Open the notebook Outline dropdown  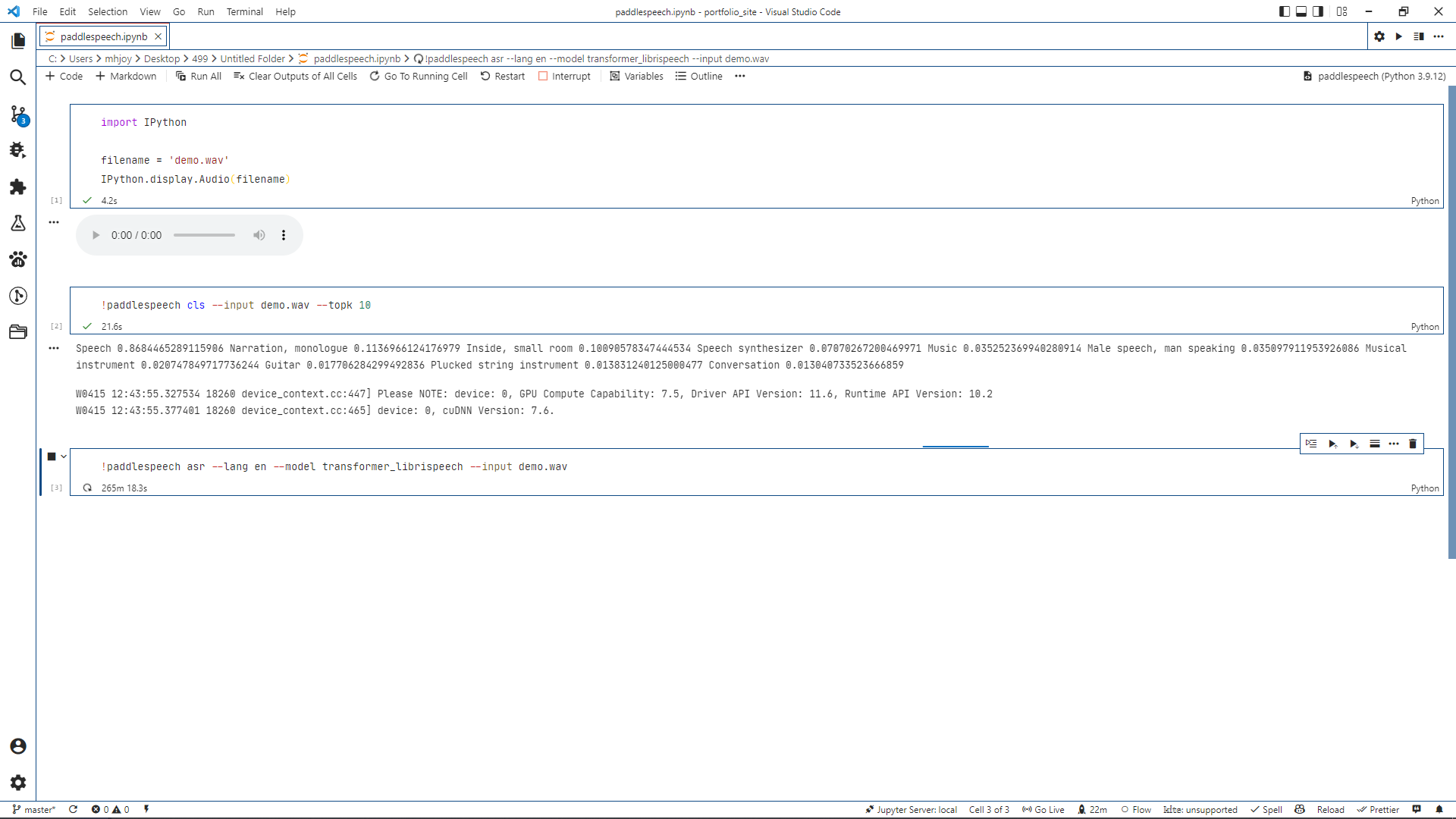(x=698, y=76)
